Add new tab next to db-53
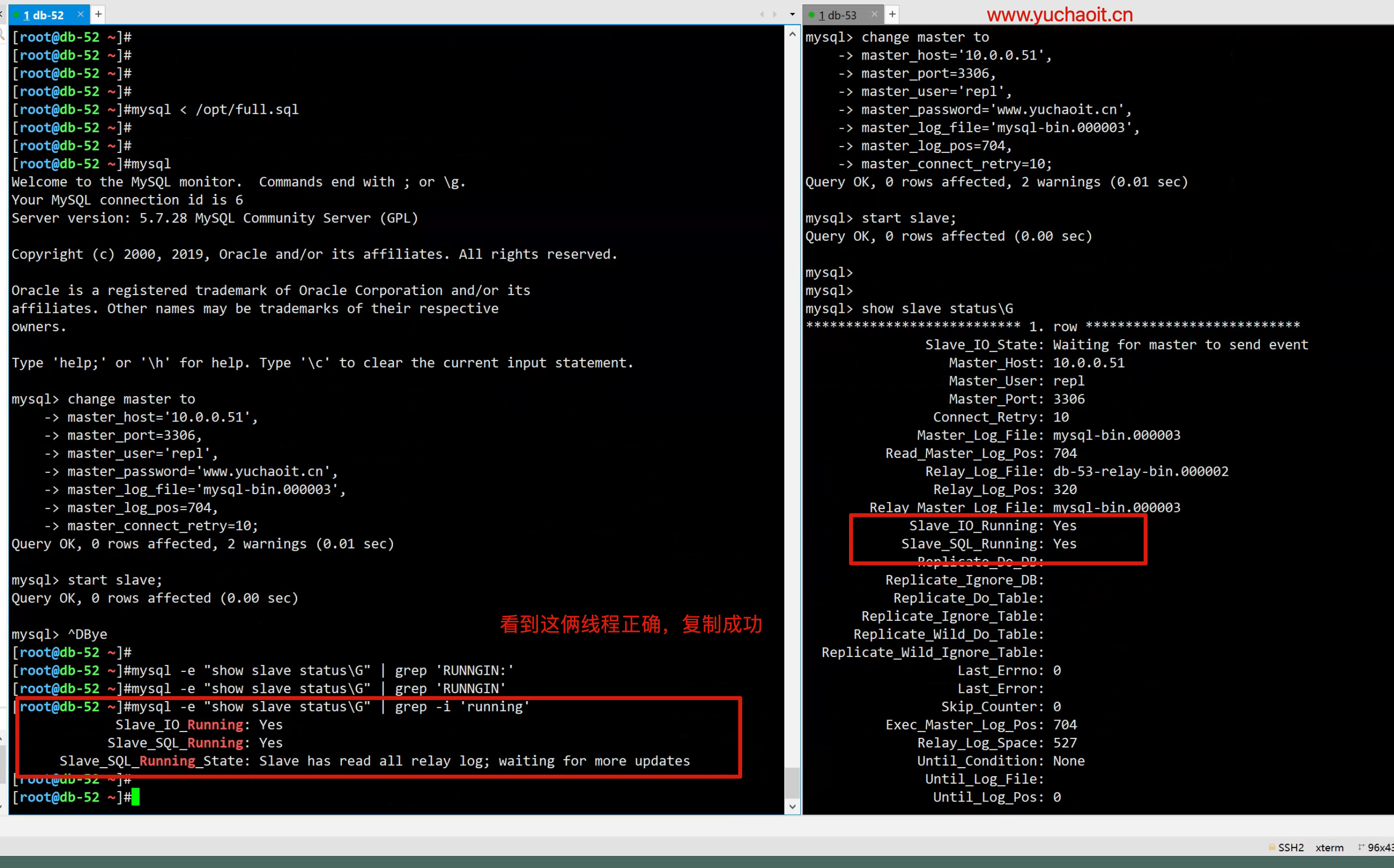This screenshot has width=1394, height=868. click(x=892, y=14)
